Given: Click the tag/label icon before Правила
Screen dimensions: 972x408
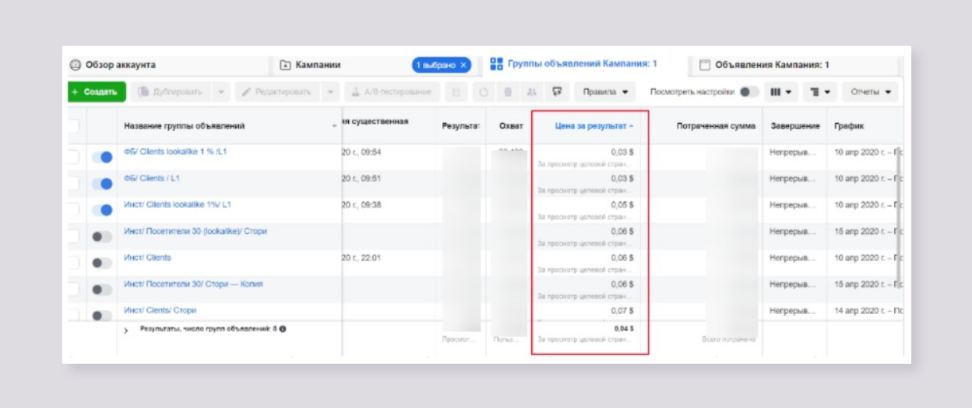Looking at the screenshot, I should 556,91.
